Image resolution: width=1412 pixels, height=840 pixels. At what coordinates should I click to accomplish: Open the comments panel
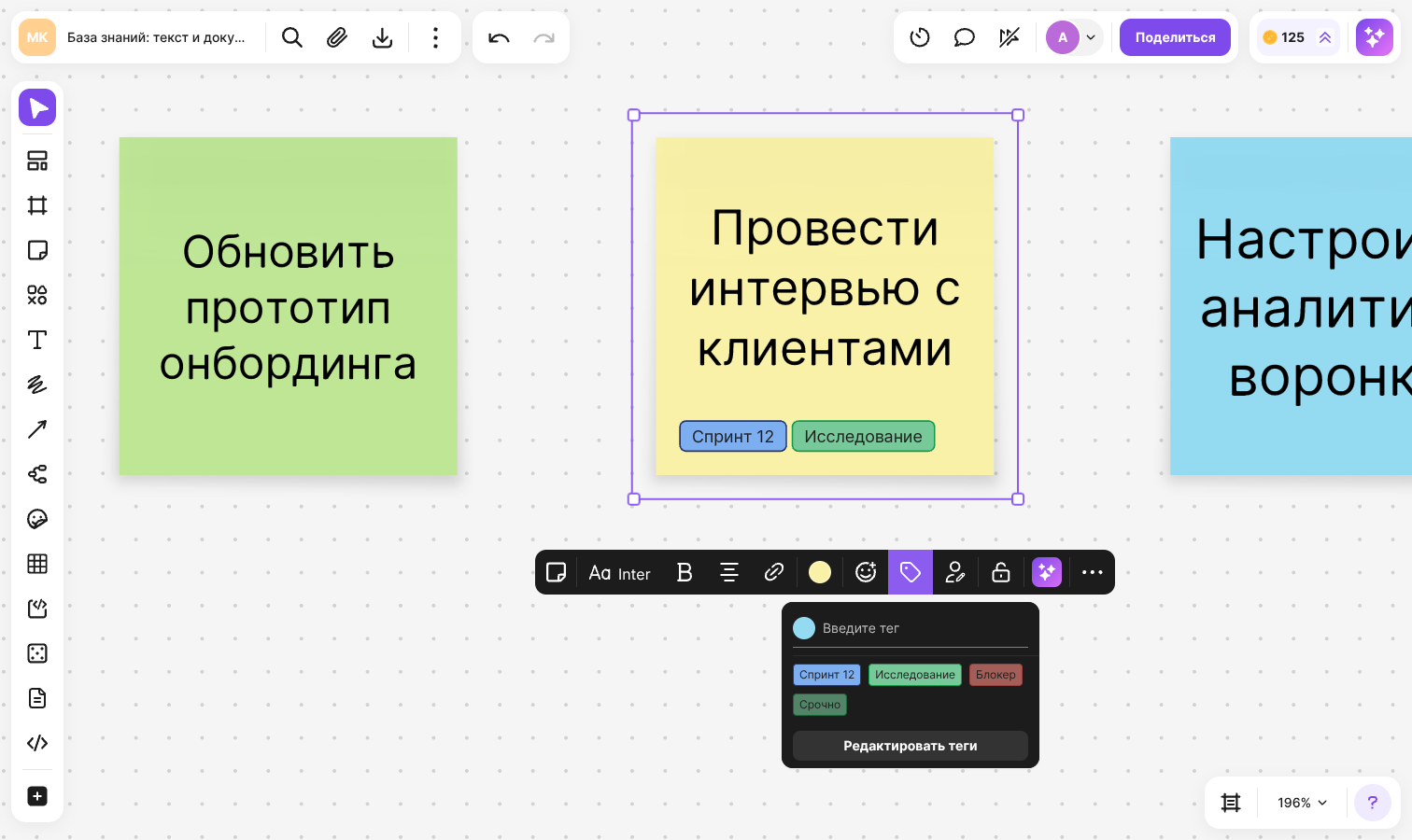point(965,37)
